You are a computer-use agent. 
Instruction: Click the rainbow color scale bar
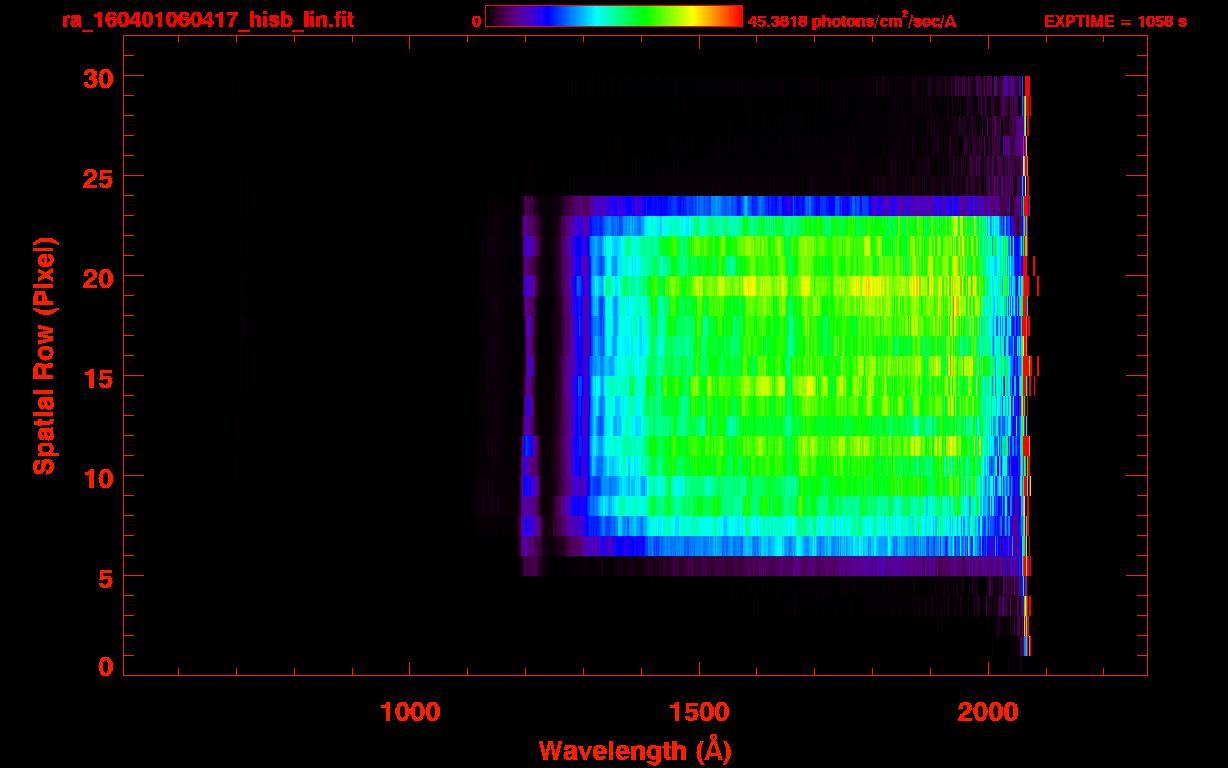(x=614, y=16)
